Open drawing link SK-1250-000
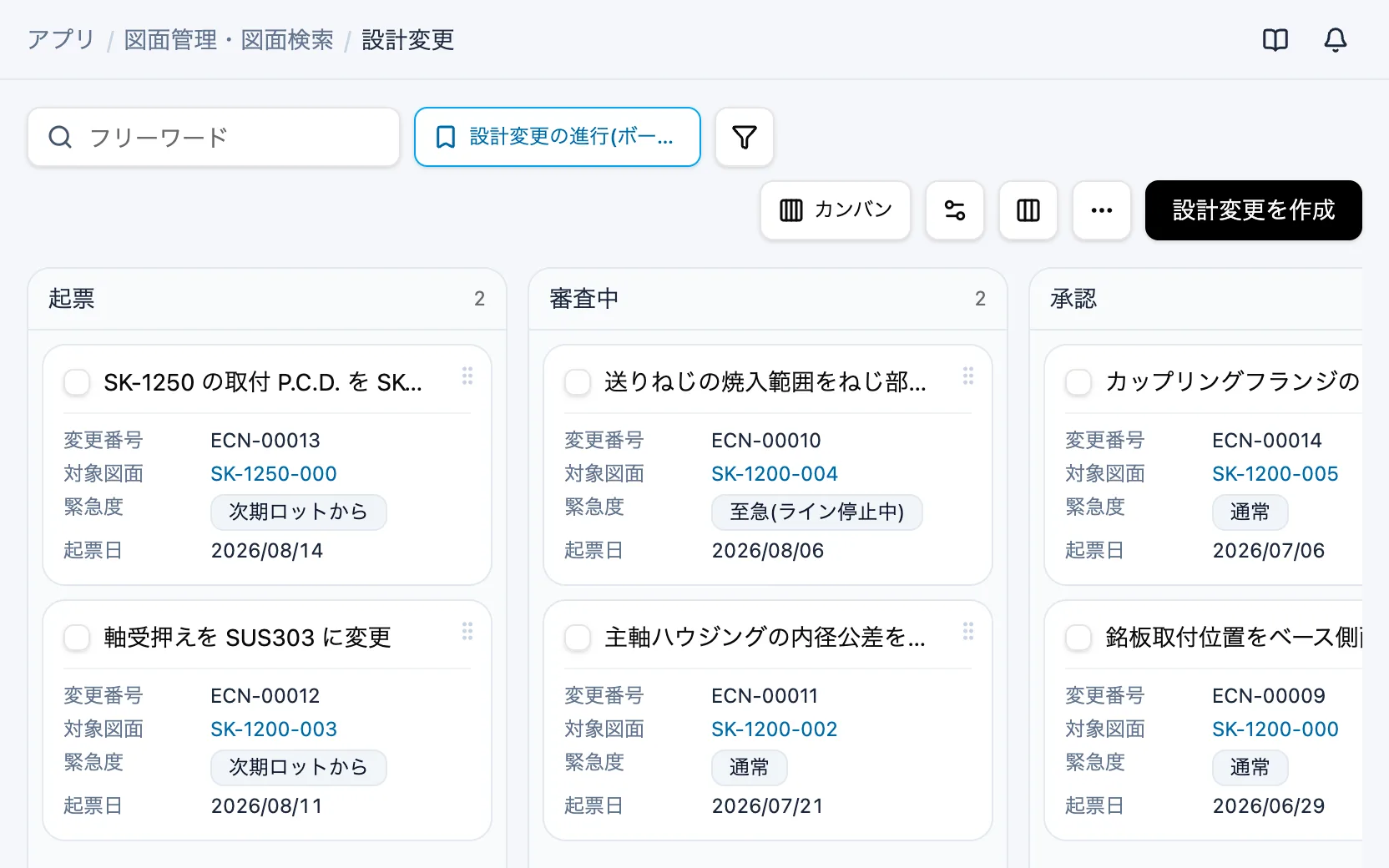 274,473
